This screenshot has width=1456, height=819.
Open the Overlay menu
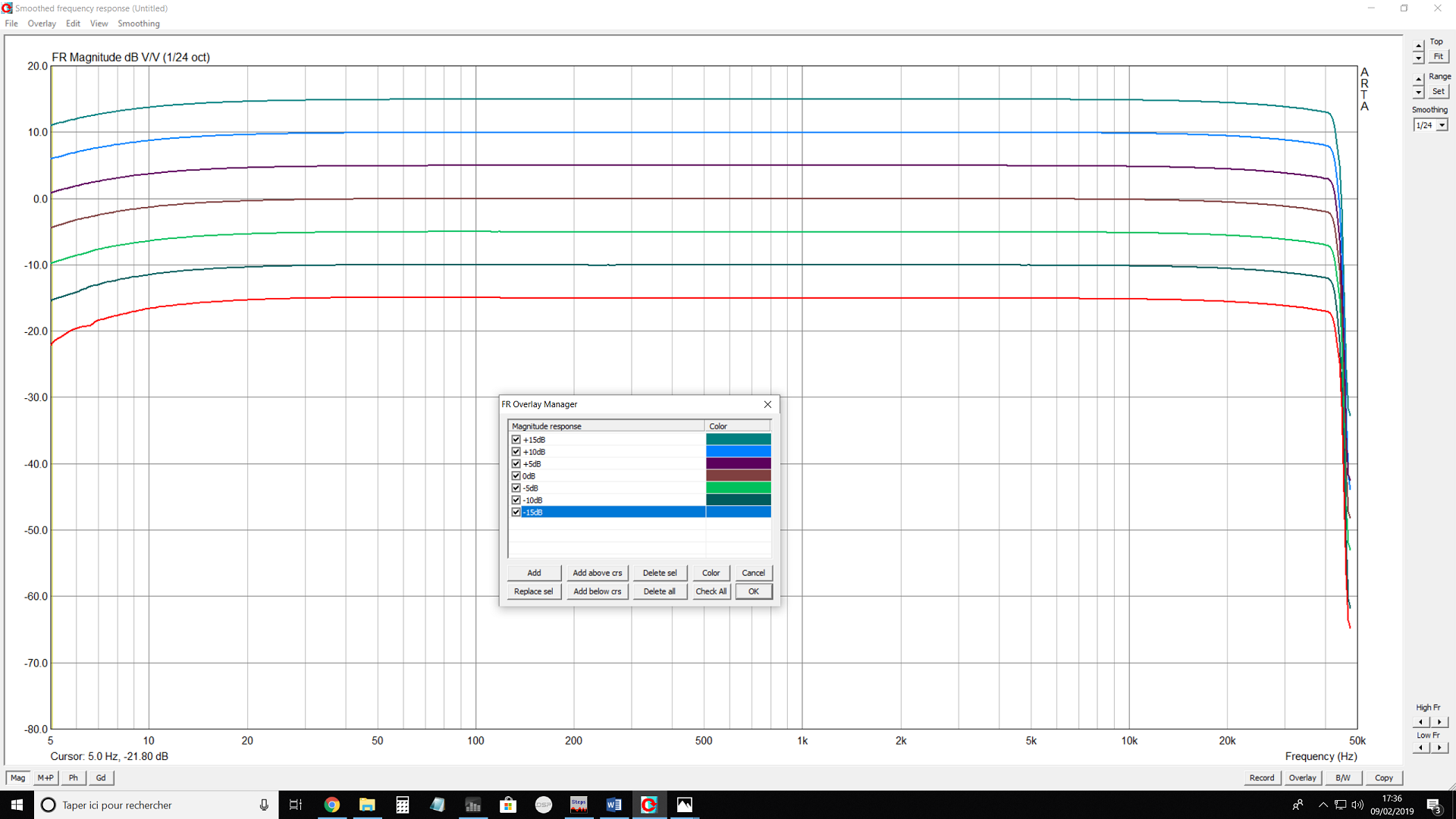42,24
